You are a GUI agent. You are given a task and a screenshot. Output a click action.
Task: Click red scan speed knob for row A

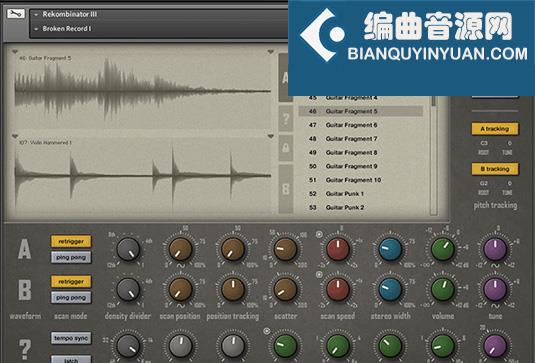coord(338,249)
